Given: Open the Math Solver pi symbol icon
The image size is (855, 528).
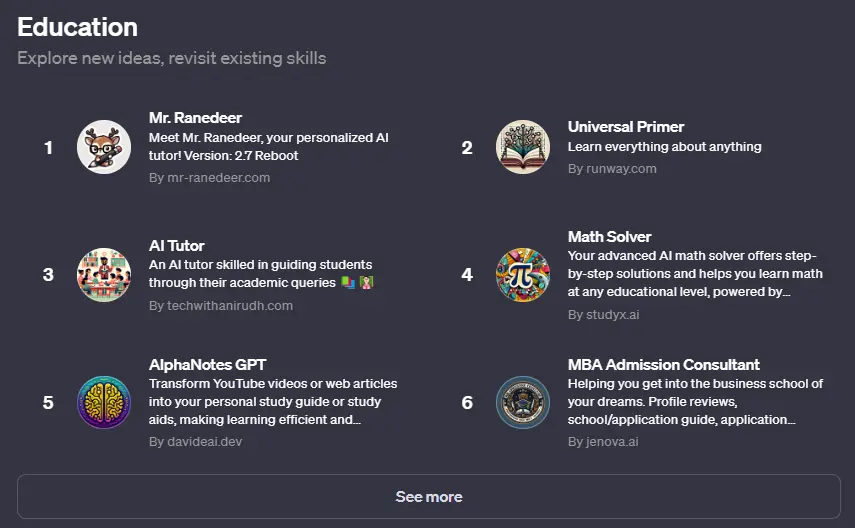Looking at the screenshot, I should point(522,275).
